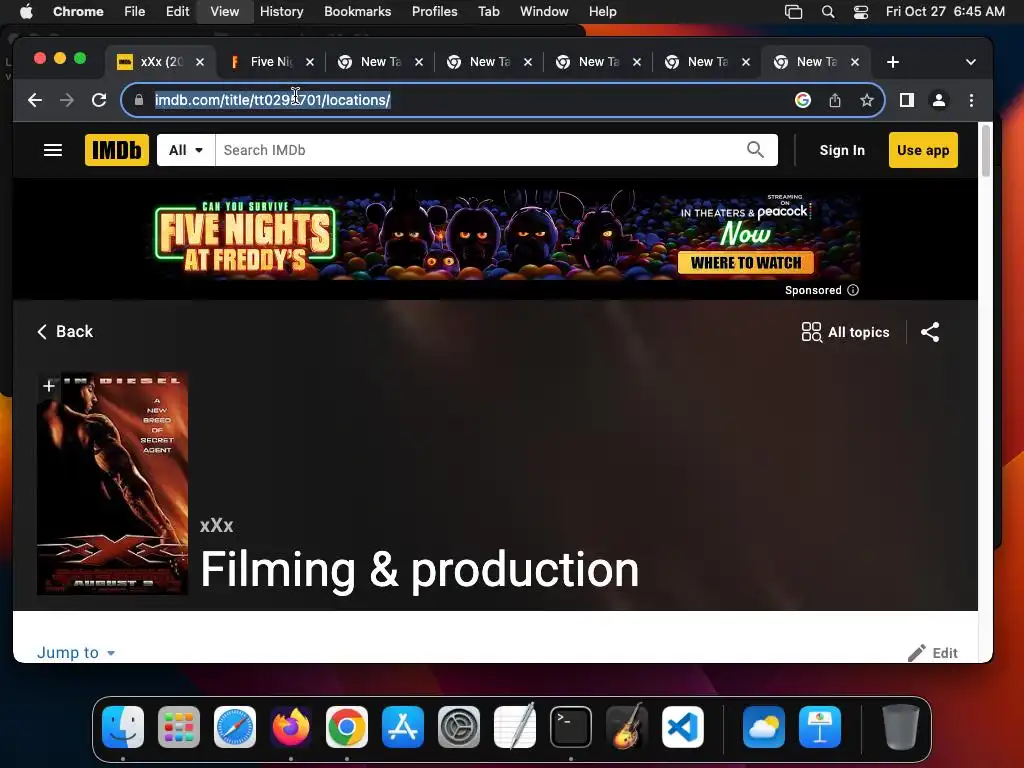Open the Help menu
This screenshot has height=768, width=1024.
(x=602, y=12)
